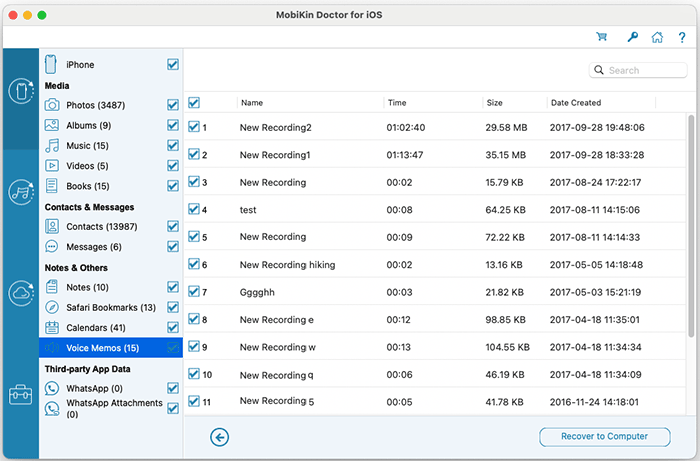Screen dimensions: 700x461
Task: Select the New Recording hiking row name
Action: click(287, 265)
